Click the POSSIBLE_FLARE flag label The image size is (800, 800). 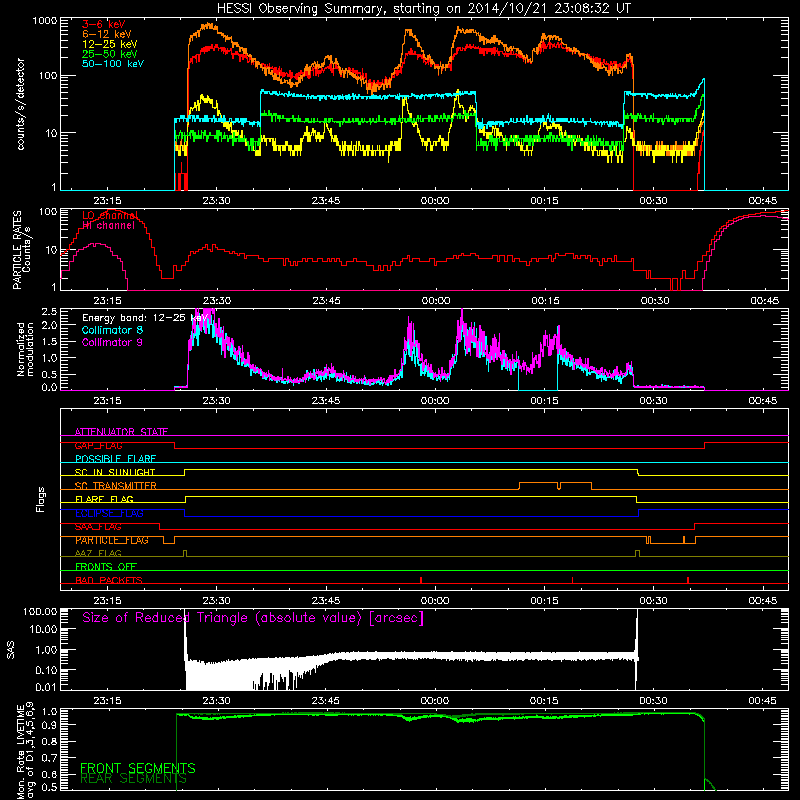[115, 459]
